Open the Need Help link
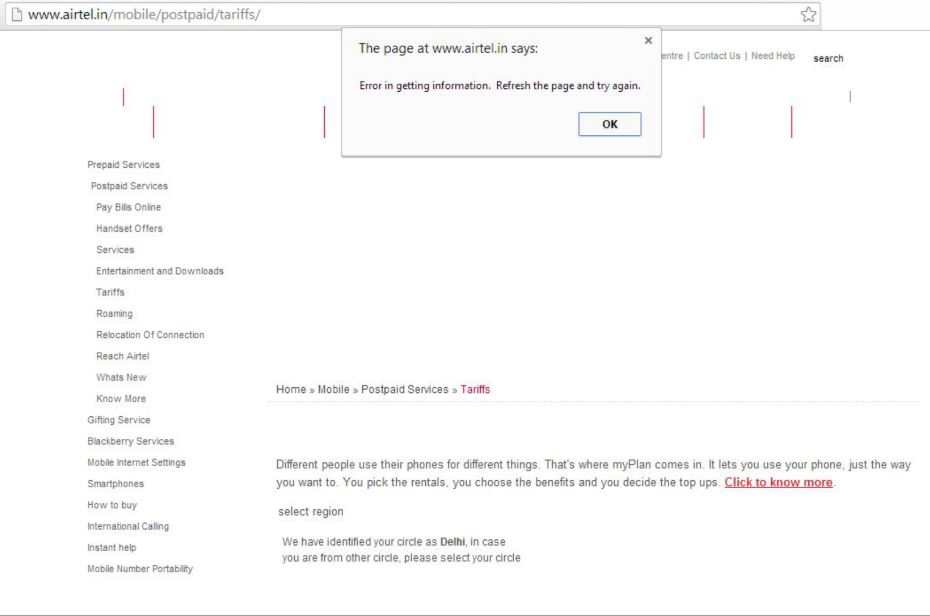 point(773,56)
